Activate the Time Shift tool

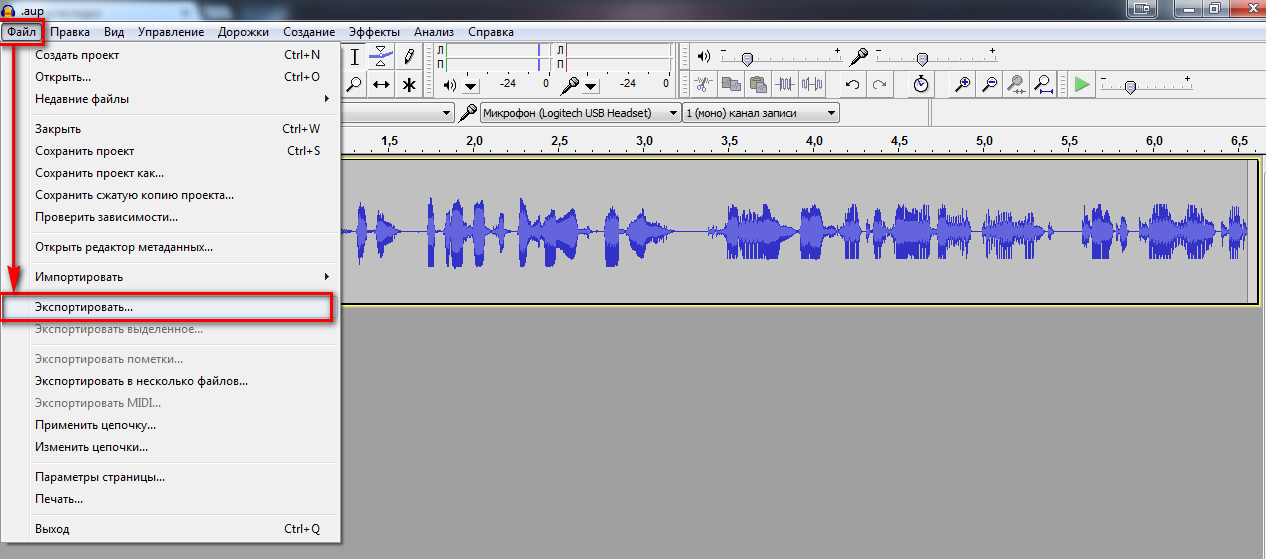pos(382,85)
